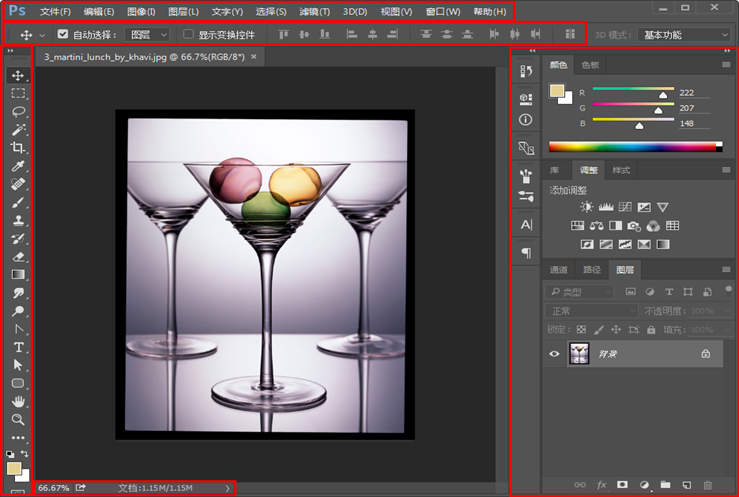Open the 滤镜(T) menu
This screenshot has height=497, width=739.
pos(315,12)
